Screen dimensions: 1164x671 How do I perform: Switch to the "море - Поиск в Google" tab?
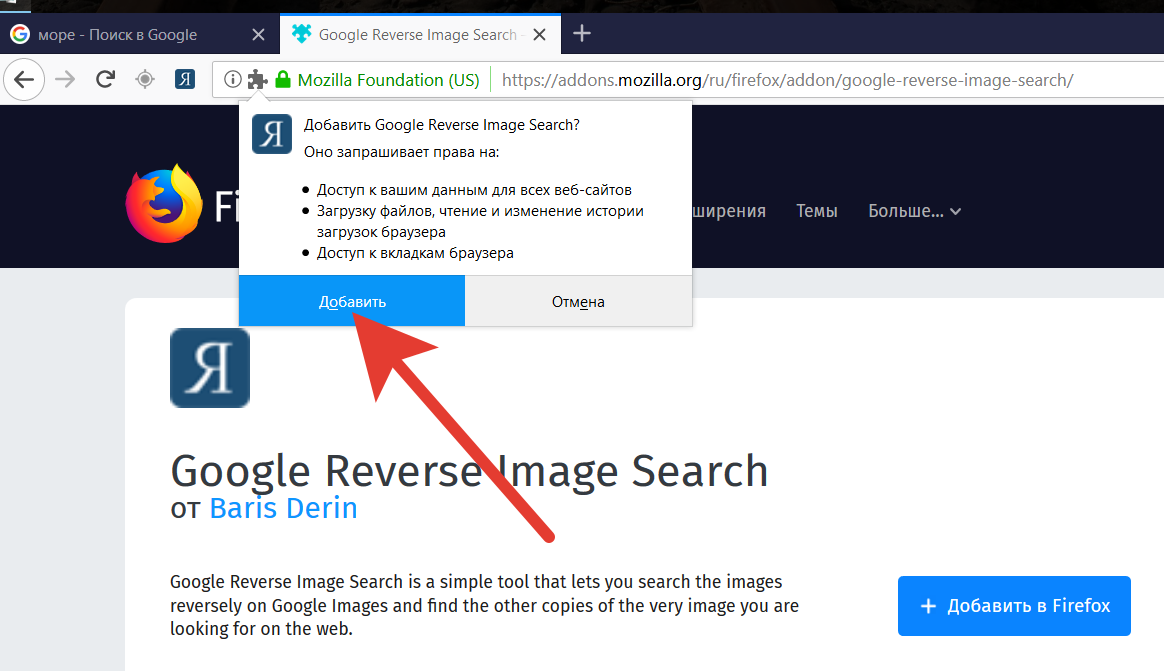117,35
